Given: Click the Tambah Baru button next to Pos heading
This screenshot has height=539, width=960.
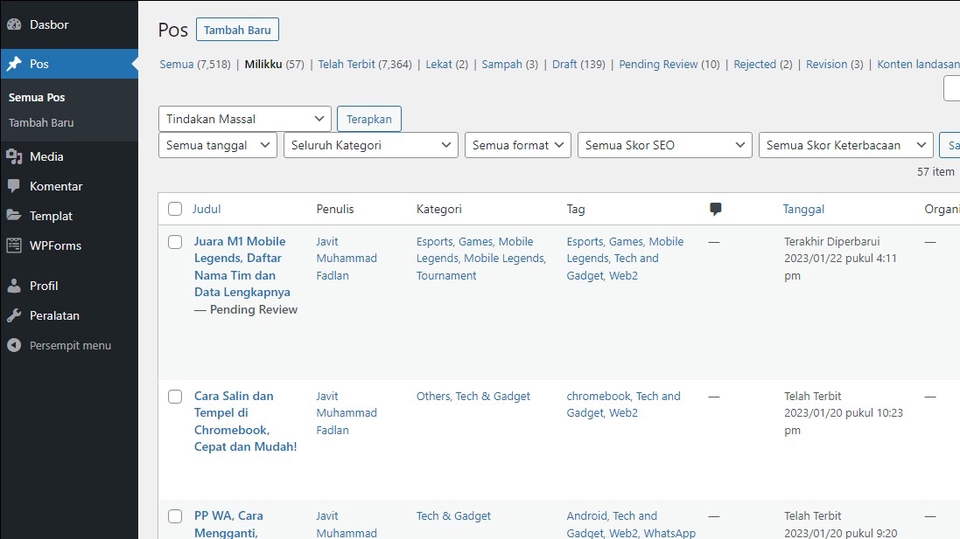Looking at the screenshot, I should pos(237,30).
